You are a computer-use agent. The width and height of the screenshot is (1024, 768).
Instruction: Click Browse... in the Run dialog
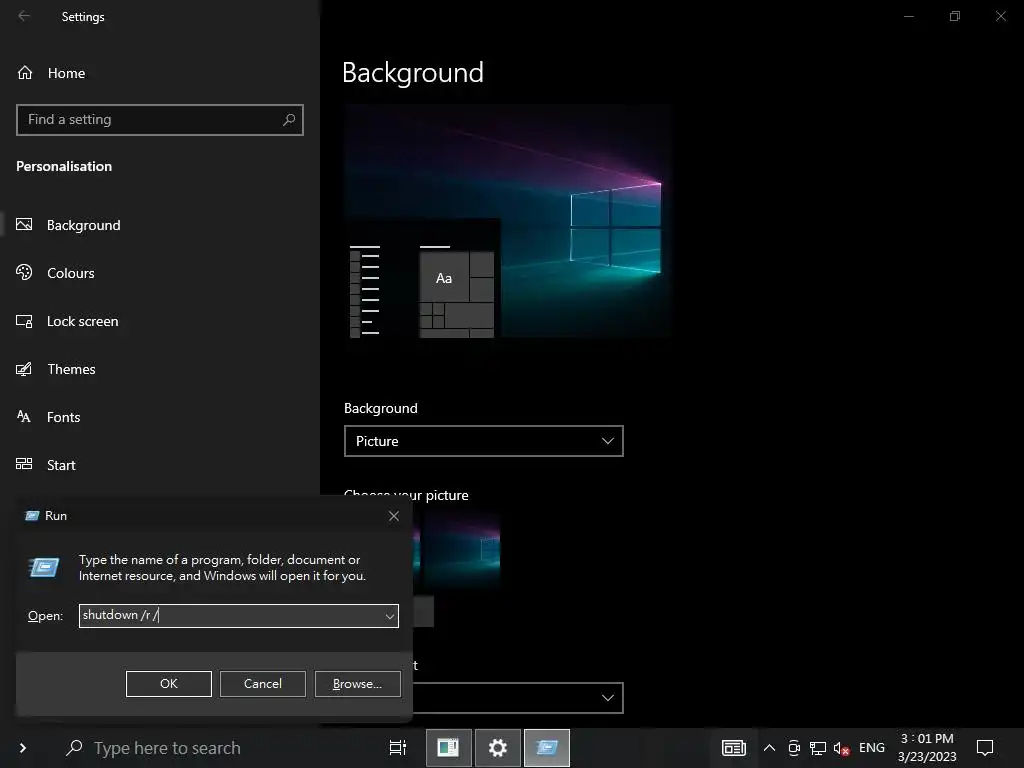click(357, 684)
